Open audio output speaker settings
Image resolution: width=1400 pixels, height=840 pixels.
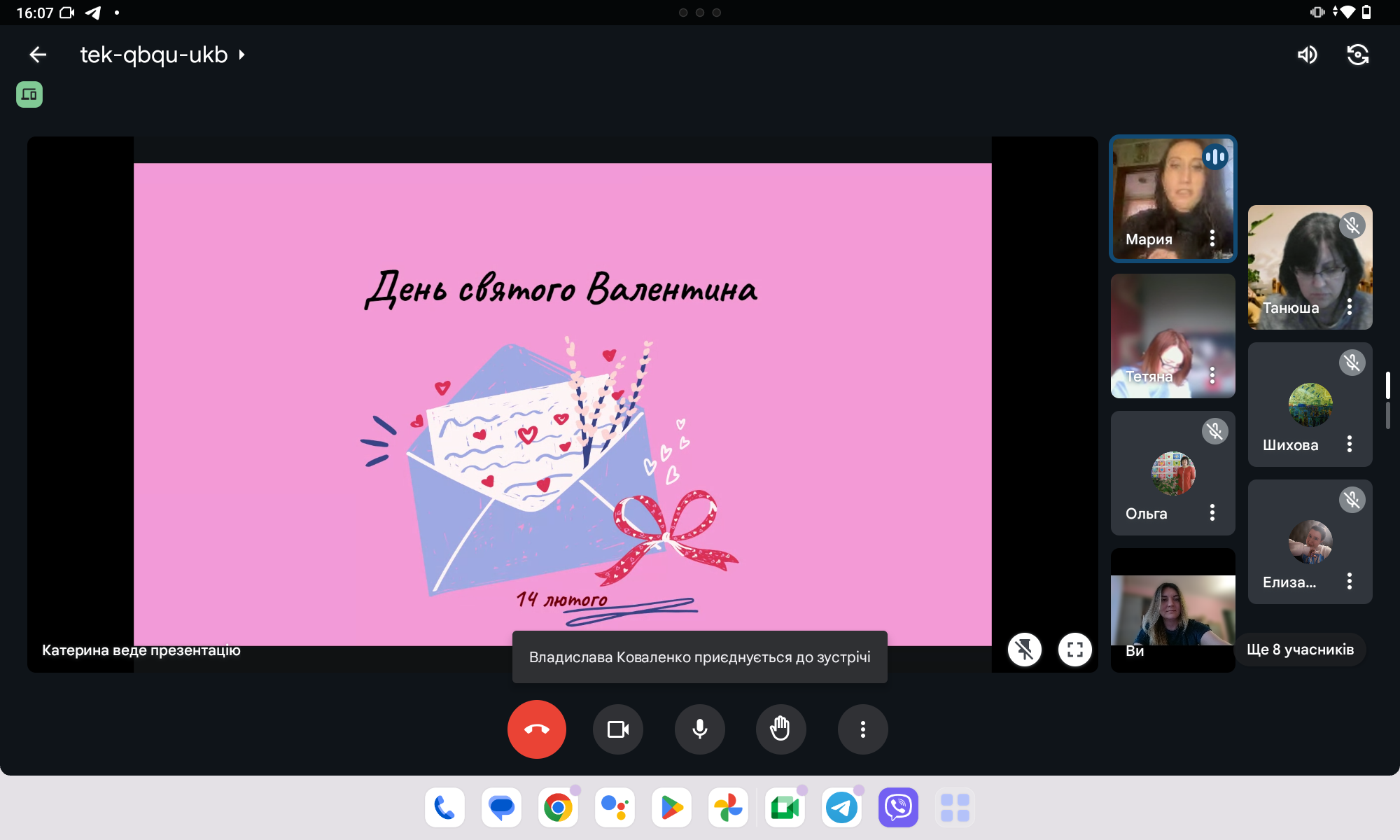coord(1307,55)
